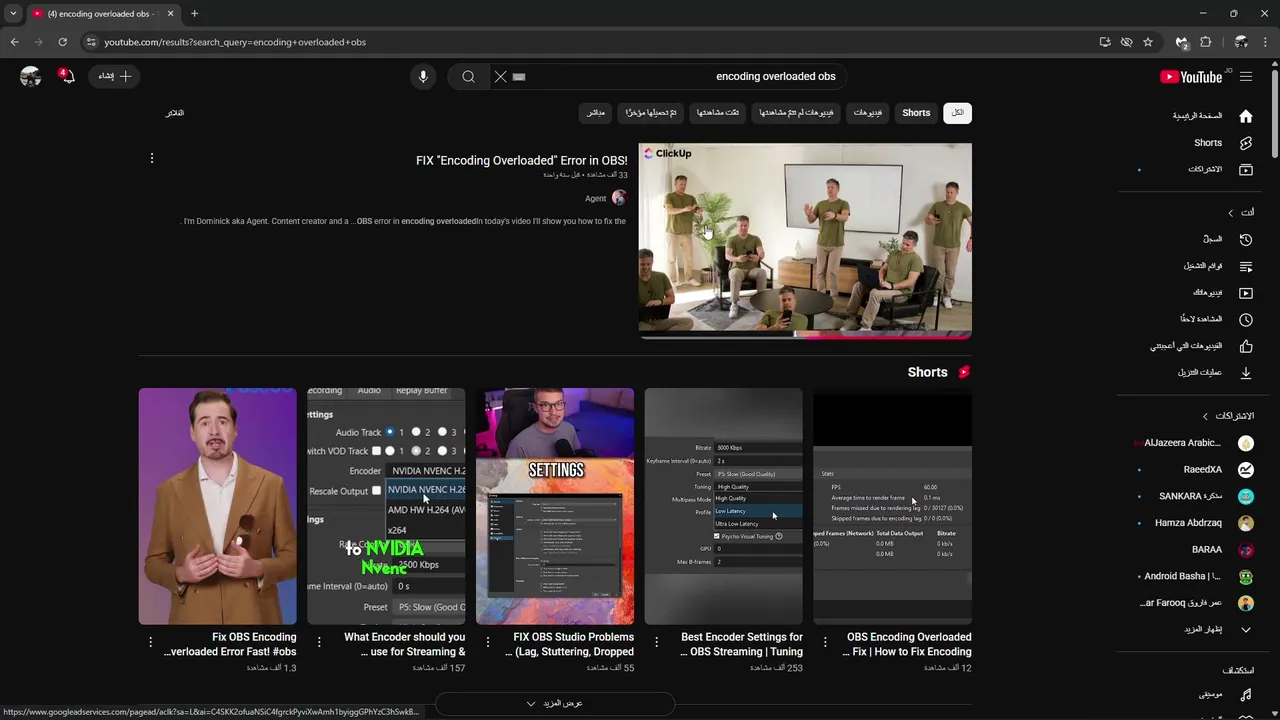1280x720 pixels.
Task: Expand the 'الاشتراكات' section header
Action: (1227, 416)
